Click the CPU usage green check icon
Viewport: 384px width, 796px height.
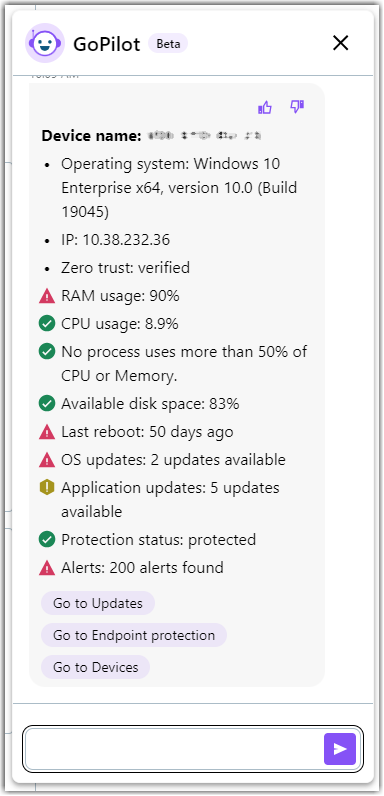click(x=47, y=324)
